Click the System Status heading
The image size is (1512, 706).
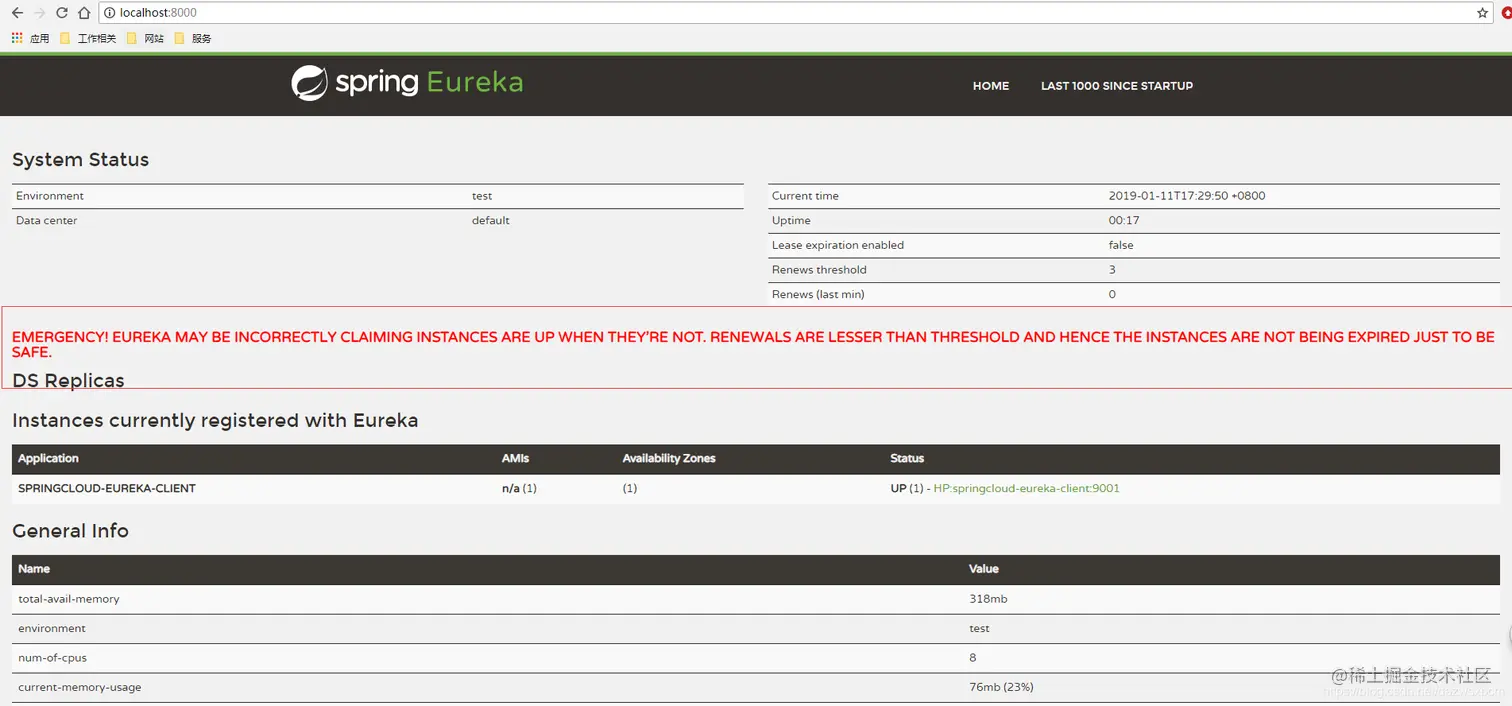[x=81, y=160]
